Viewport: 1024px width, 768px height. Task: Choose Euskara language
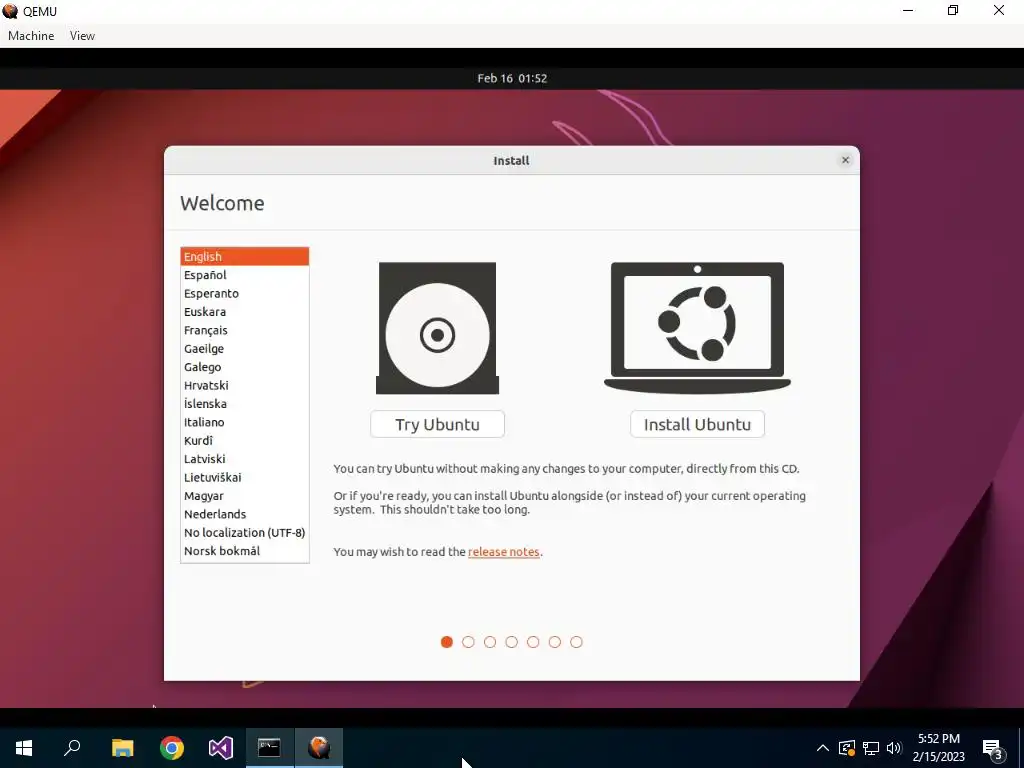[x=245, y=312]
